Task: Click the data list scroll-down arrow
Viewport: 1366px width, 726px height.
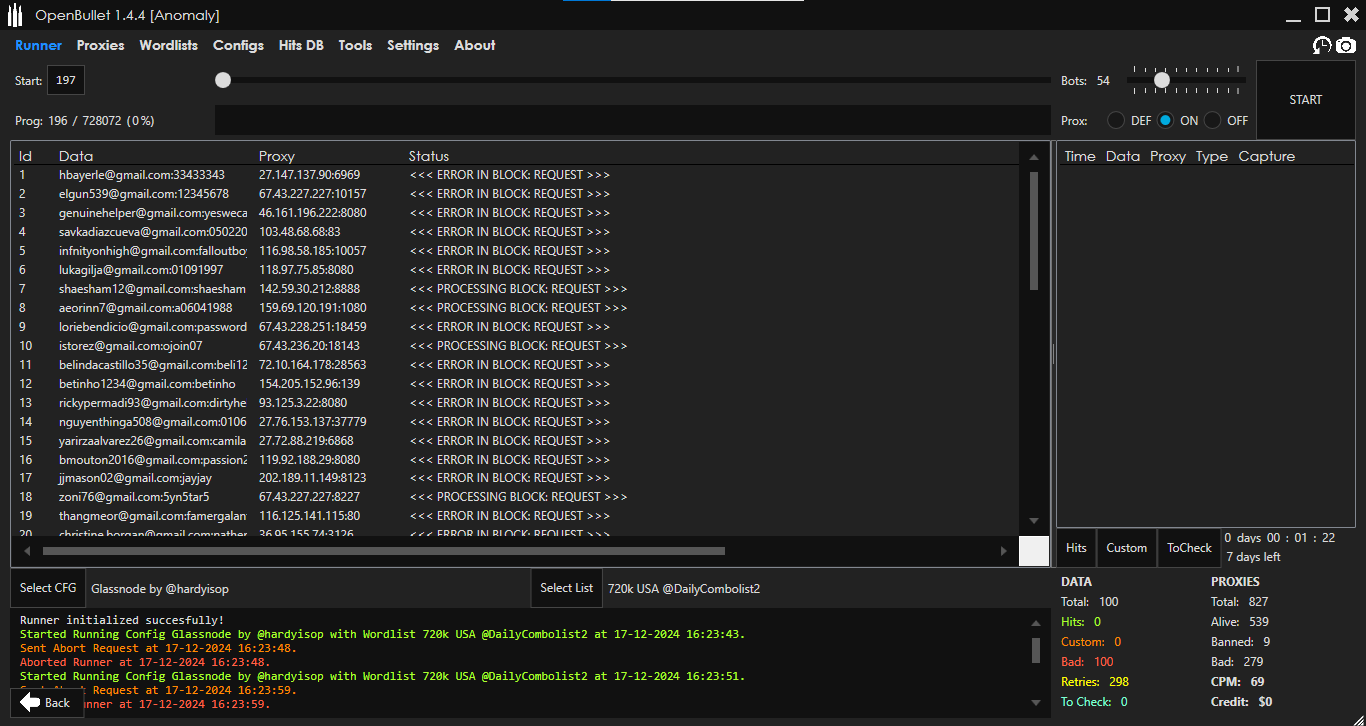Action: click(1034, 521)
